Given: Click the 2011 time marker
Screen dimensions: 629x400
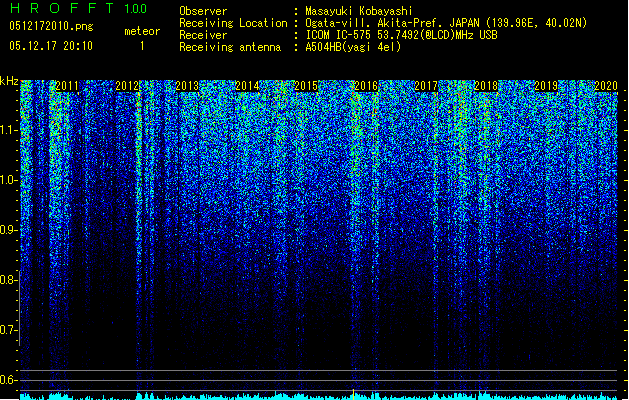Looking at the screenshot, I should tap(67, 86).
